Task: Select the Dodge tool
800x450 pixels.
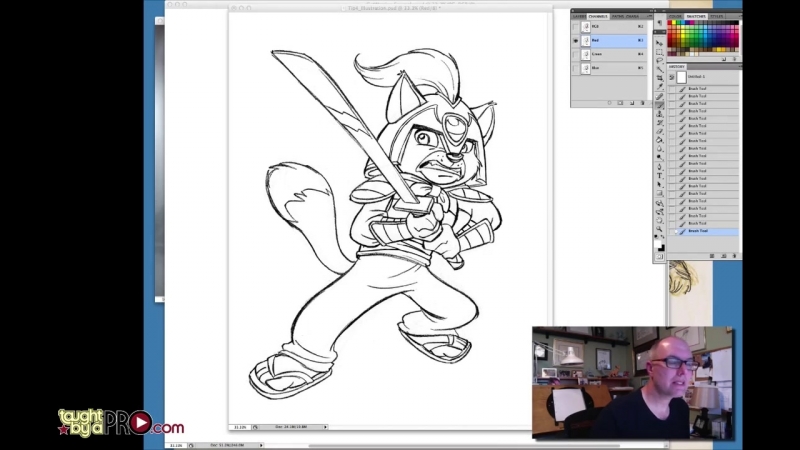Action: [659, 157]
